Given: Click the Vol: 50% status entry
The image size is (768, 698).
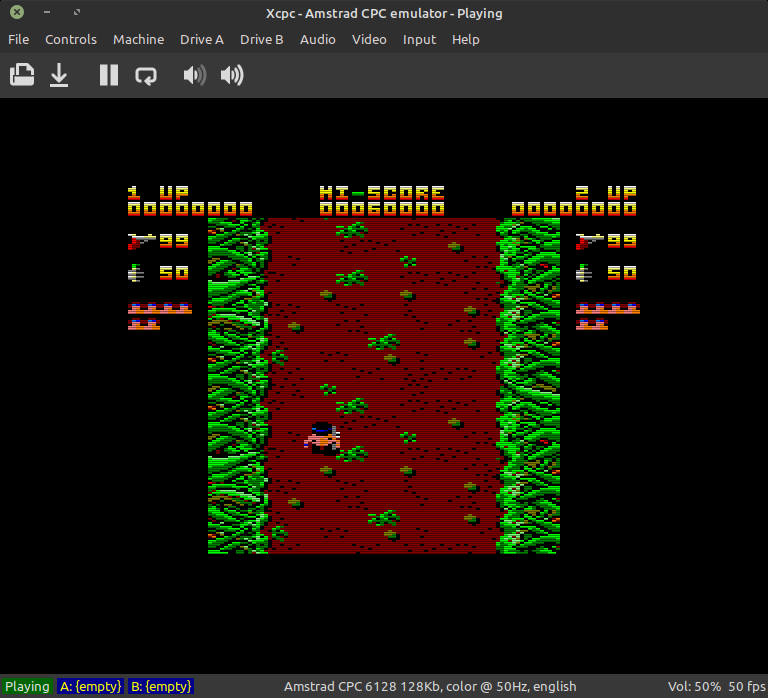Looking at the screenshot, I should click(x=694, y=686).
